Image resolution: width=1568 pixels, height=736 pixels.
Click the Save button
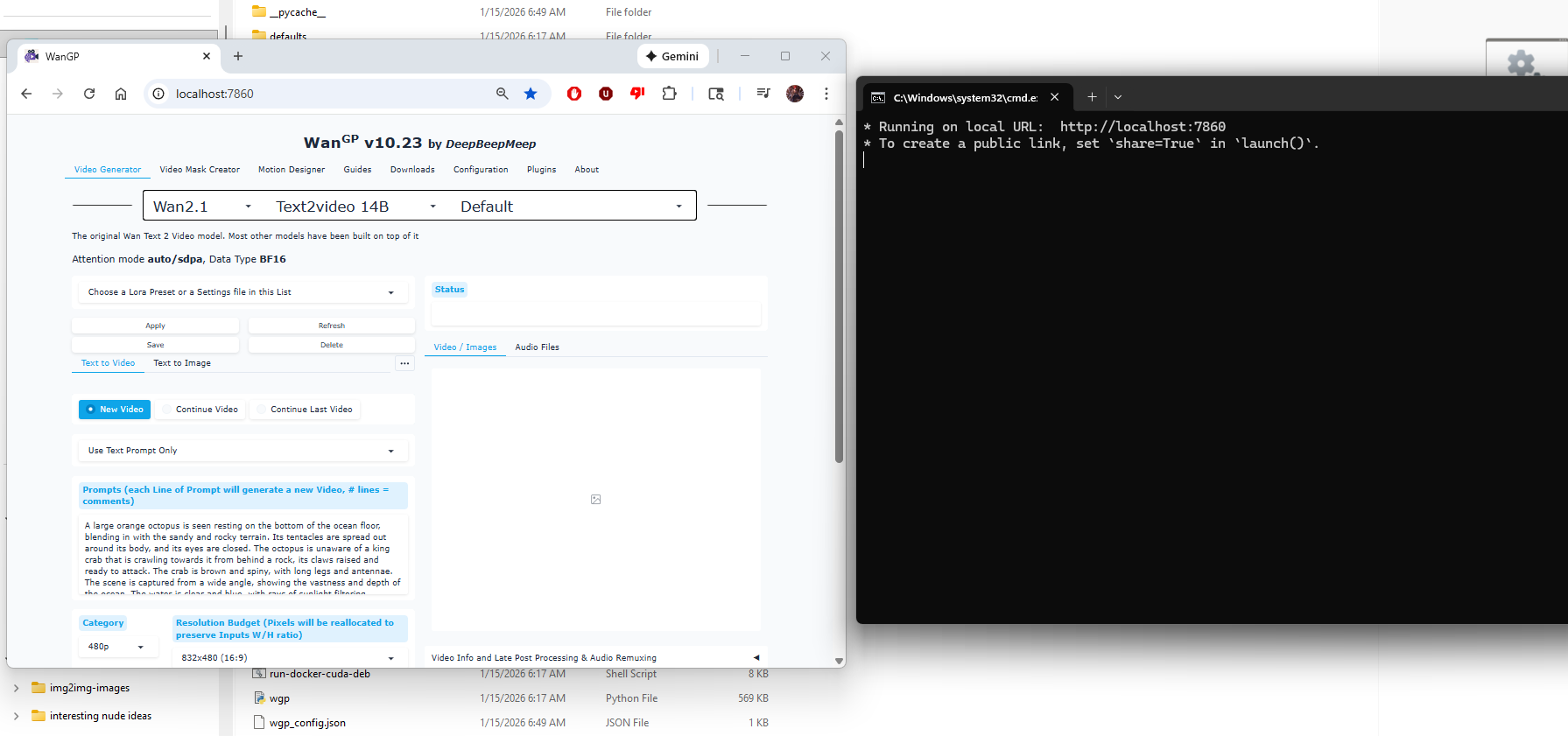click(155, 345)
